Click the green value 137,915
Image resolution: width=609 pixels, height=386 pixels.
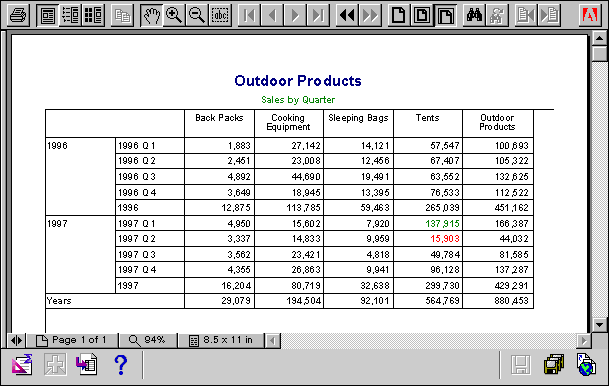tap(442, 224)
